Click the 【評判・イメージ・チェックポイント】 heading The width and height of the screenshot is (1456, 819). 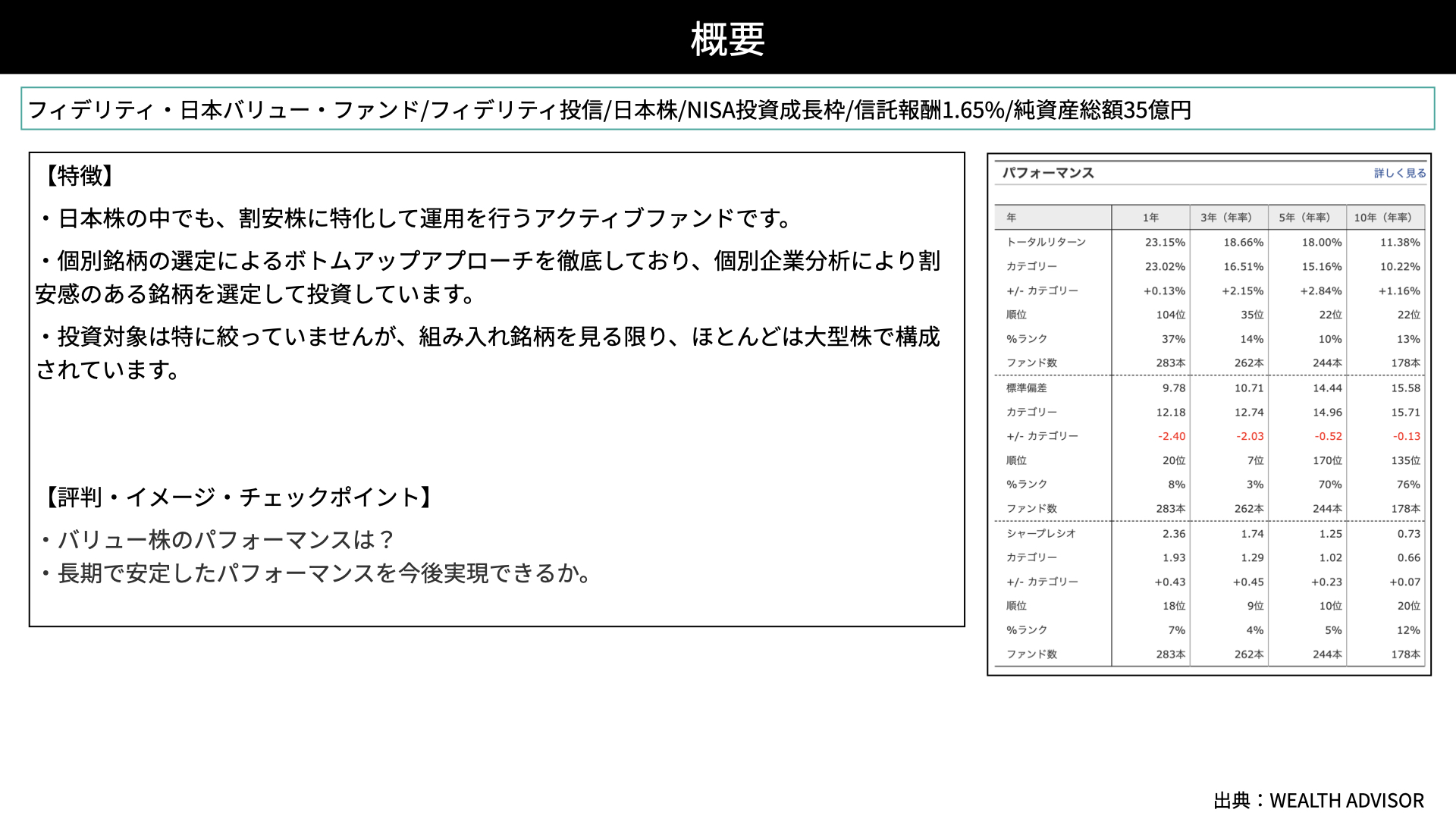click(238, 497)
